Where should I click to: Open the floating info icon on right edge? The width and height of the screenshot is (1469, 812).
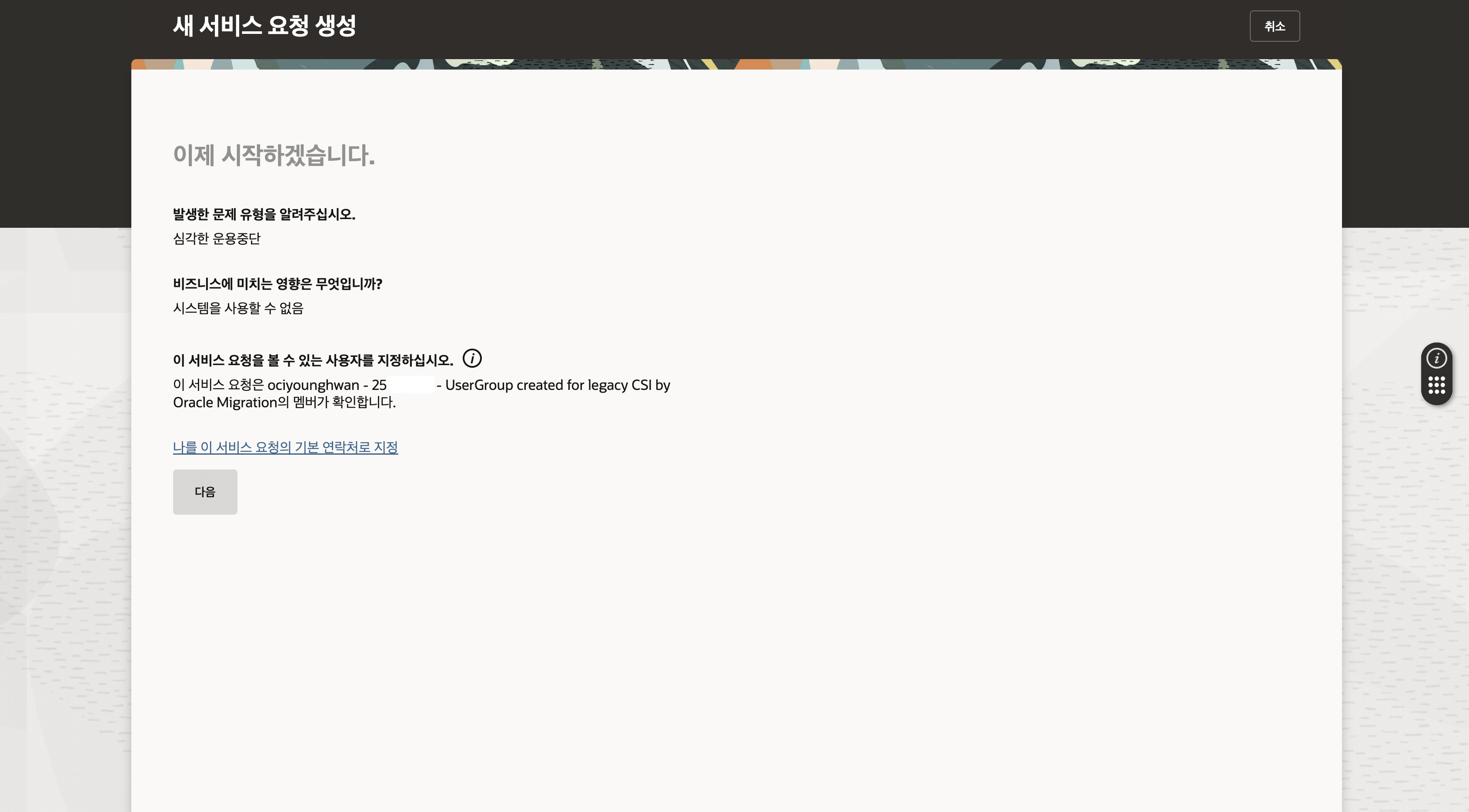tap(1436, 359)
